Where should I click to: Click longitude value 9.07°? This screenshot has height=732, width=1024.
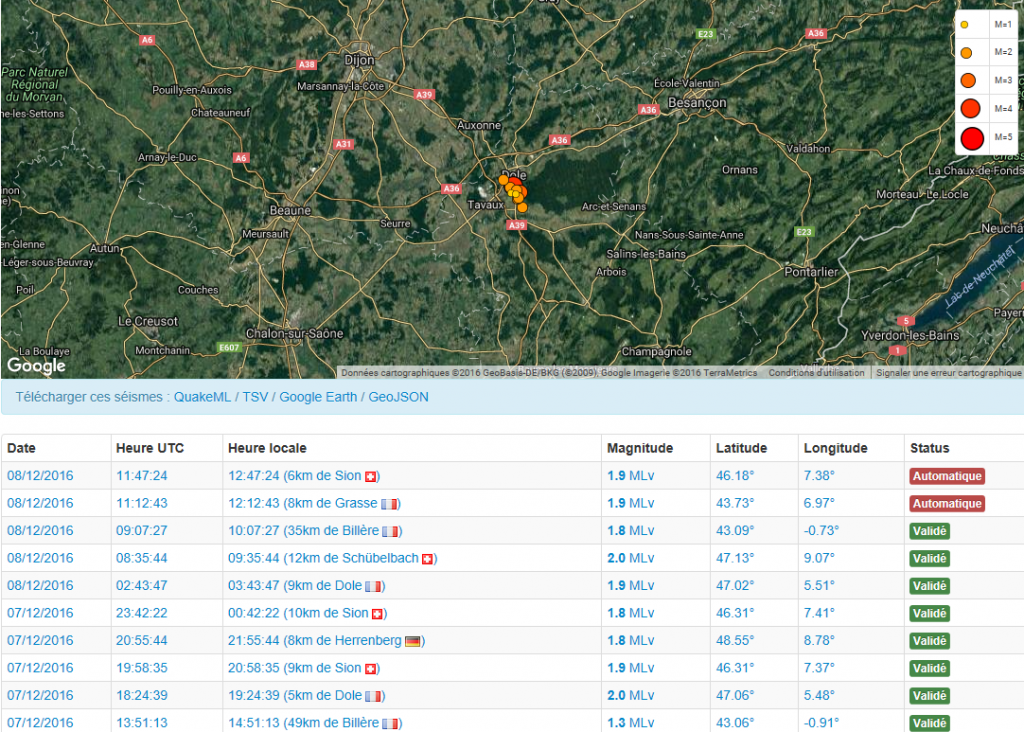coord(819,558)
